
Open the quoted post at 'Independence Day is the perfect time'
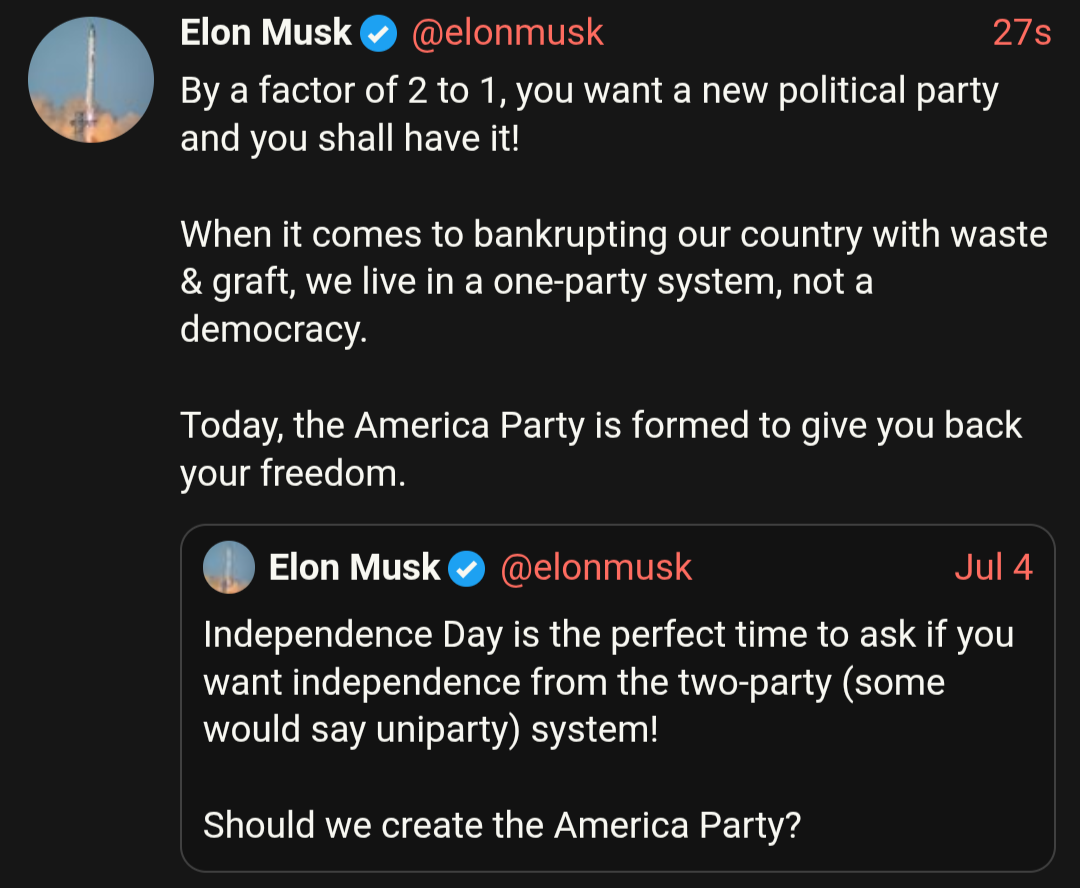[608, 634]
